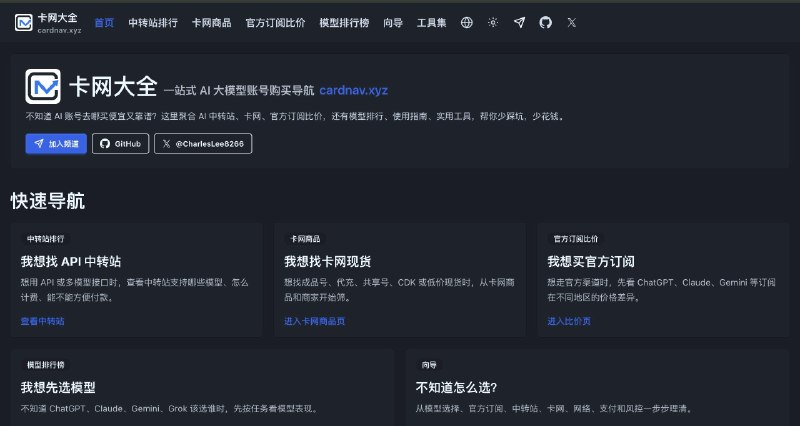
Task: Click the 向导 tag on card
Action: tap(429, 365)
